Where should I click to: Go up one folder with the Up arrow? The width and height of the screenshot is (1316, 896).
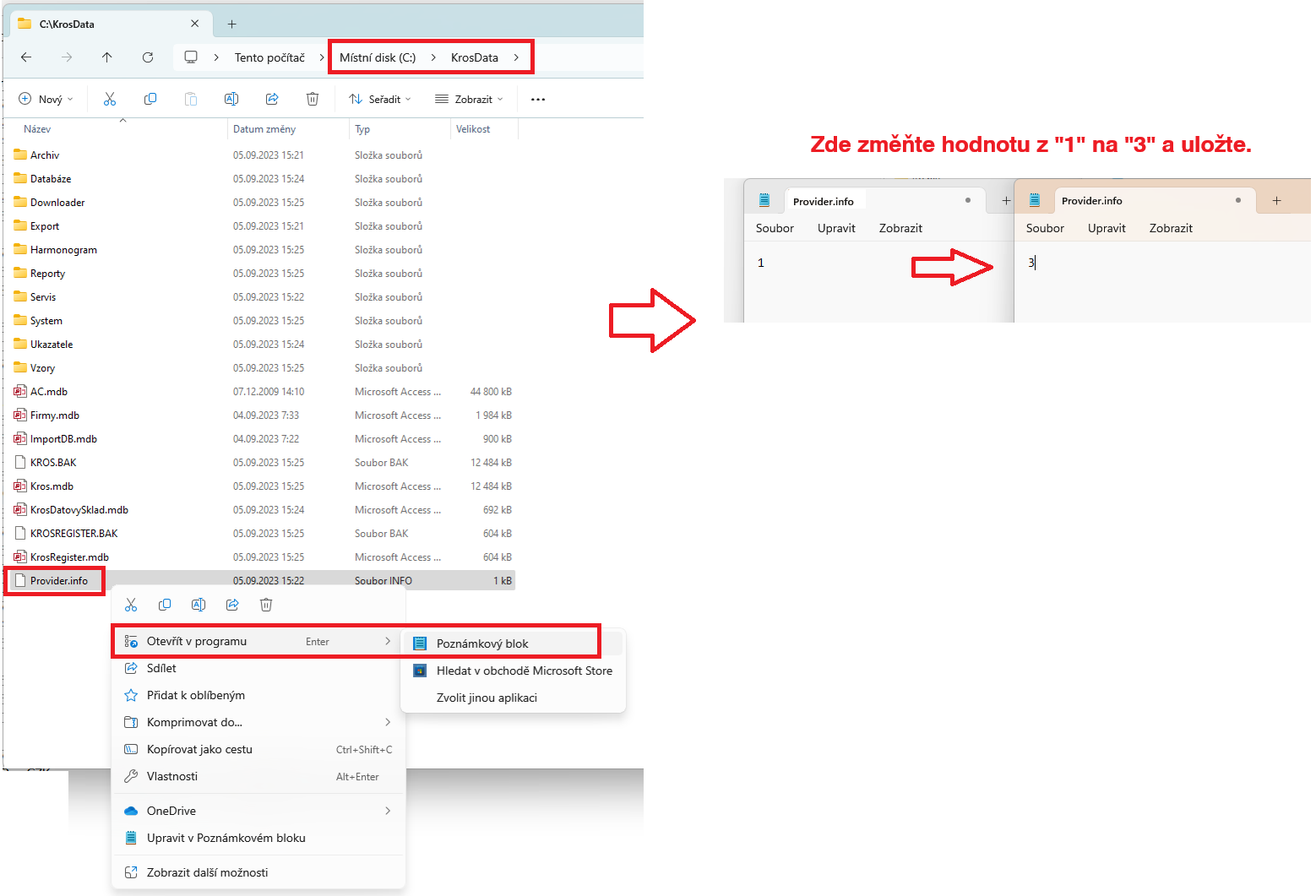(x=106, y=57)
